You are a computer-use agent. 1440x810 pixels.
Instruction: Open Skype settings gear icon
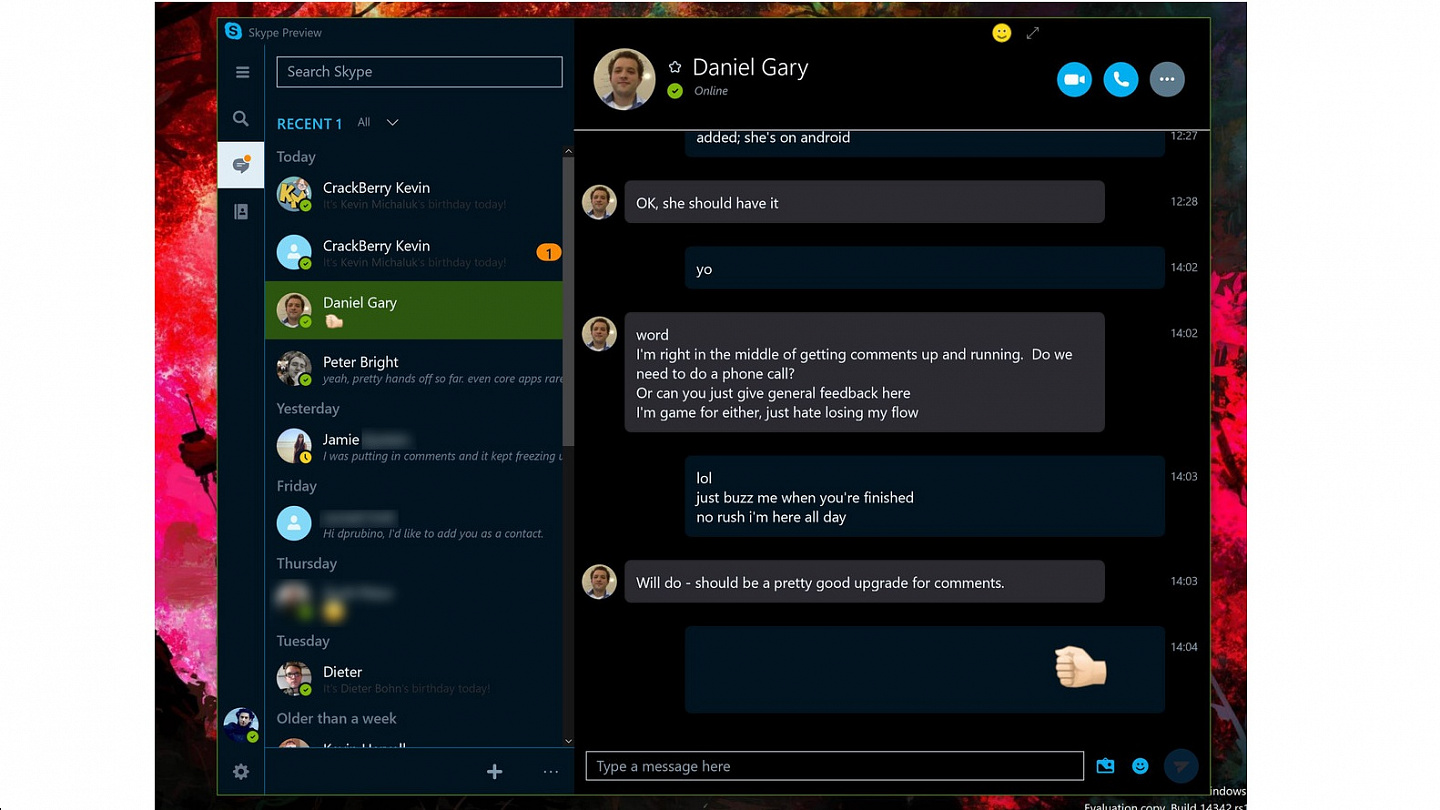241,772
